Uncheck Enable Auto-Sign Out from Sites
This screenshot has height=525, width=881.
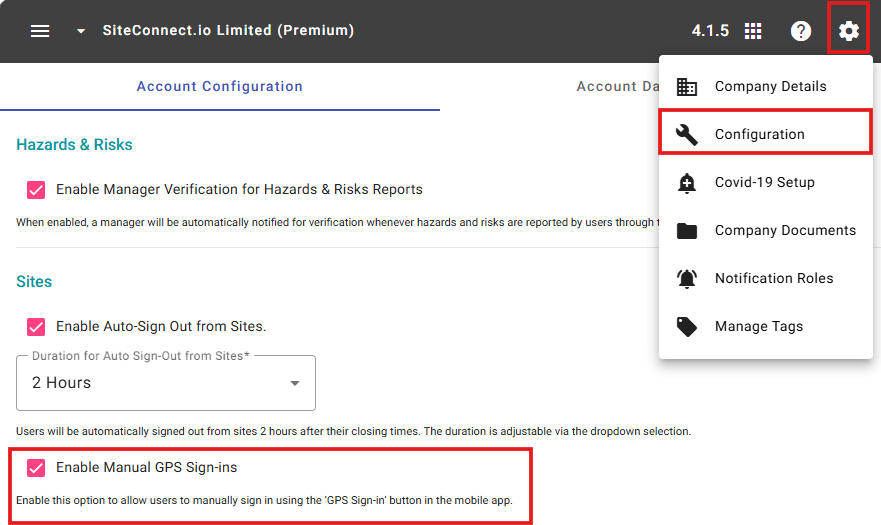[x=37, y=326]
